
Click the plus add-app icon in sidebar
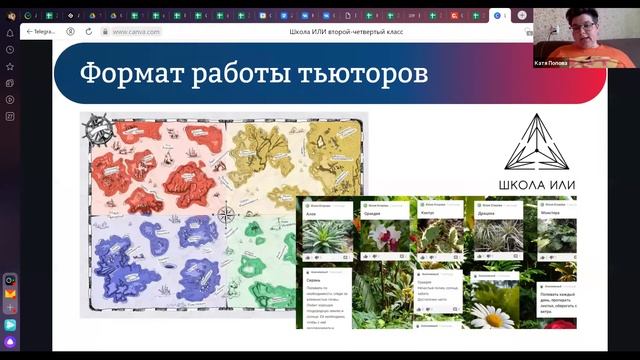click(10, 309)
